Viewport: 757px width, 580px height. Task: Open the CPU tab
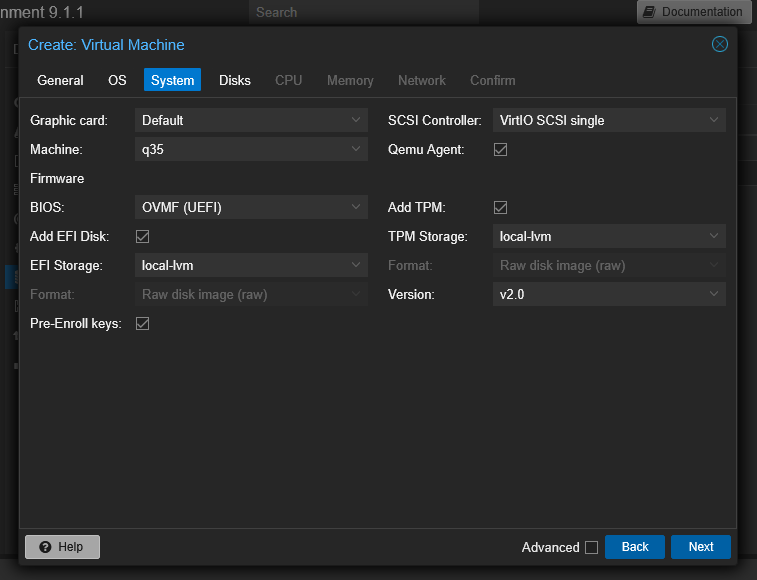(289, 80)
